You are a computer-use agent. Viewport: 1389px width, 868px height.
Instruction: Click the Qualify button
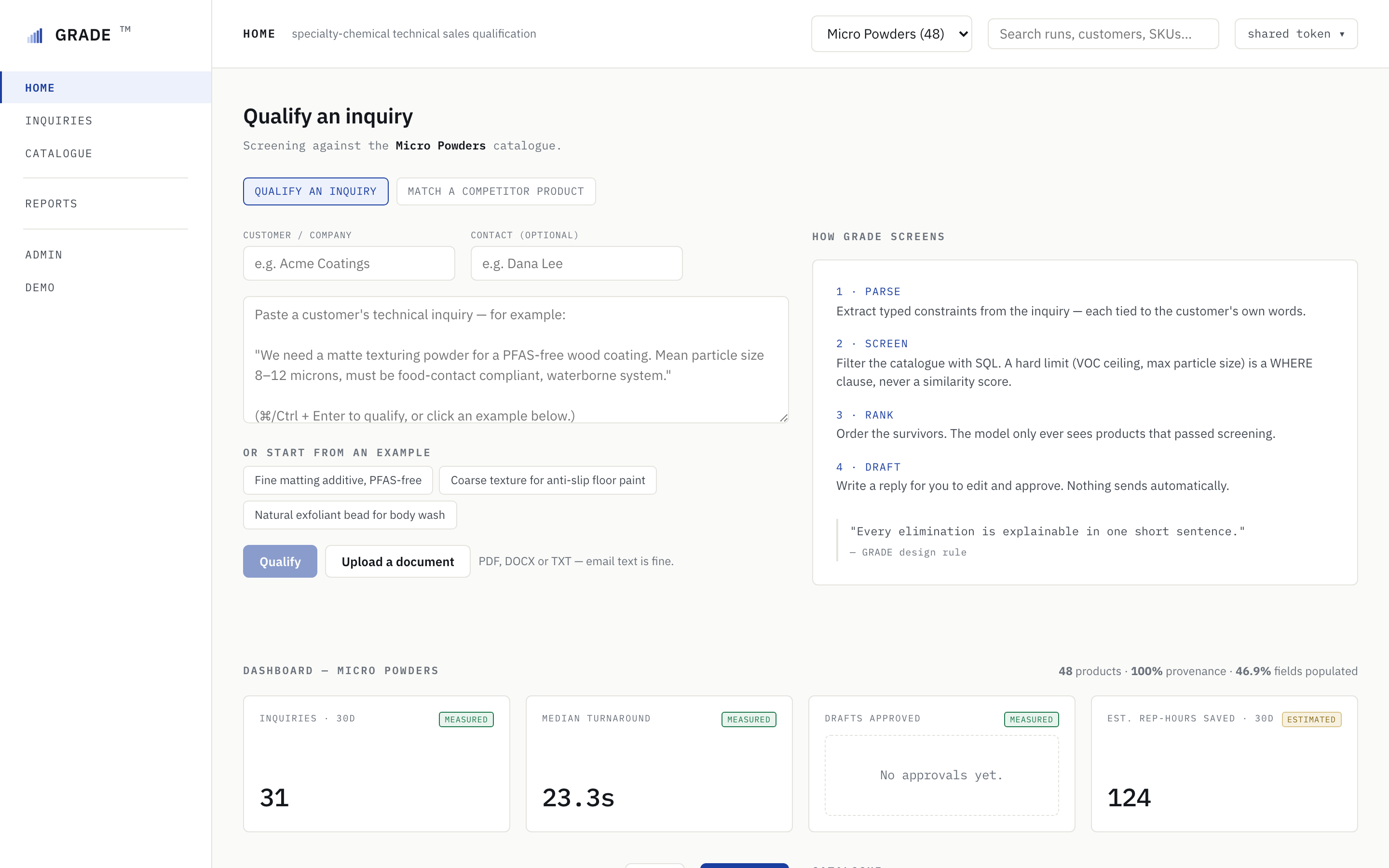tap(280, 561)
